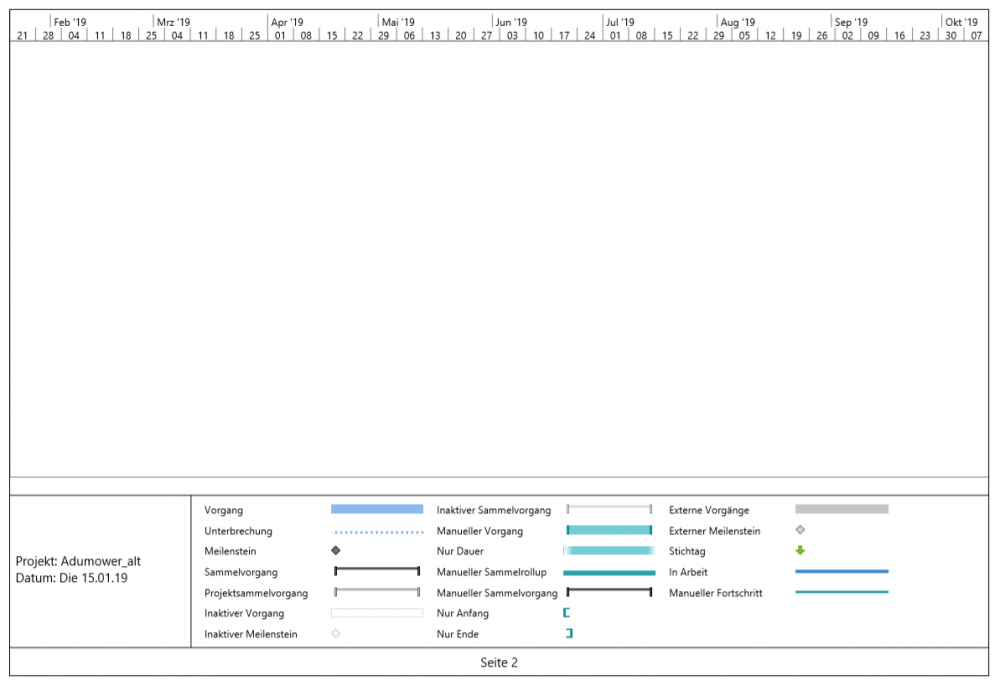Click the hollow Inaktiver Meilenstein diamond

point(336,634)
